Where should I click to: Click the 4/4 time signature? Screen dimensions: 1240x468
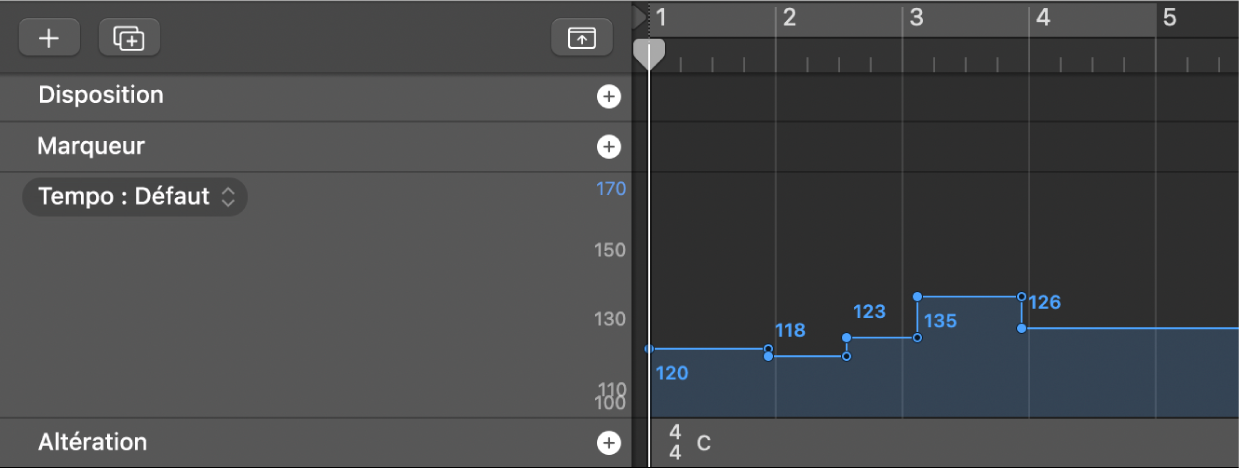coord(675,442)
